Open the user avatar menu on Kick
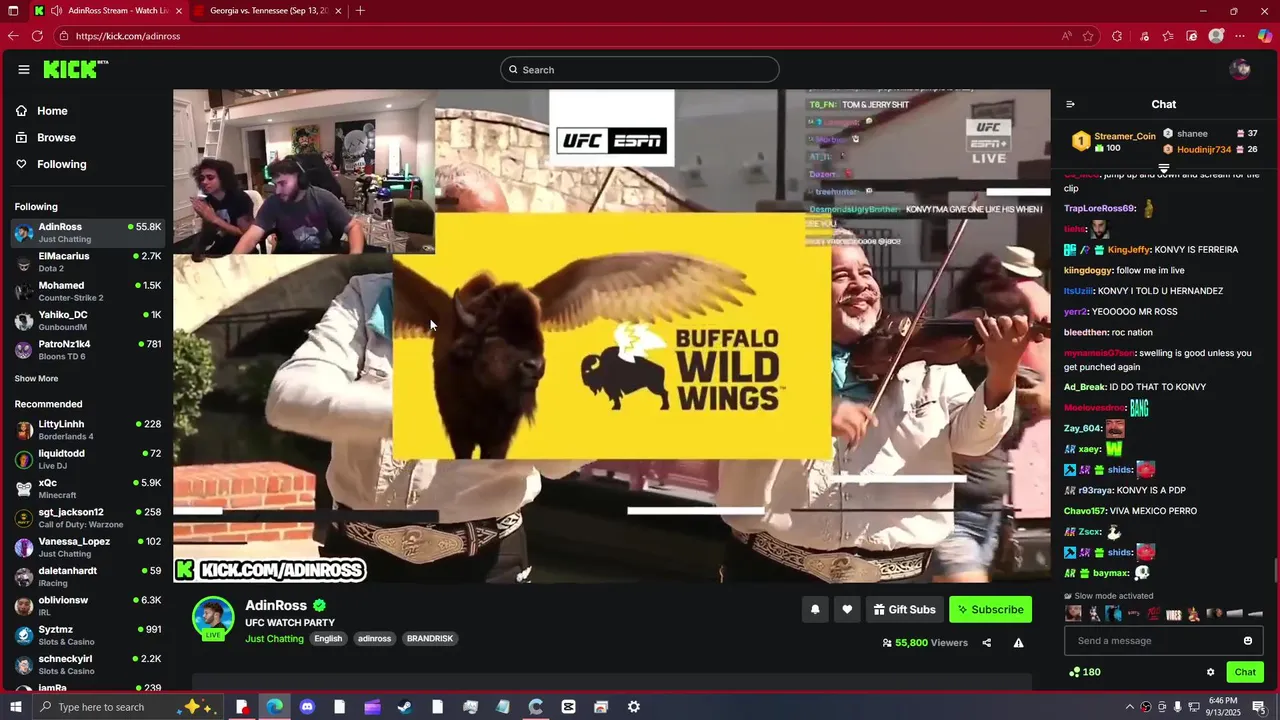Image resolution: width=1280 pixels, height=720 pixels. click(1240, 69)
